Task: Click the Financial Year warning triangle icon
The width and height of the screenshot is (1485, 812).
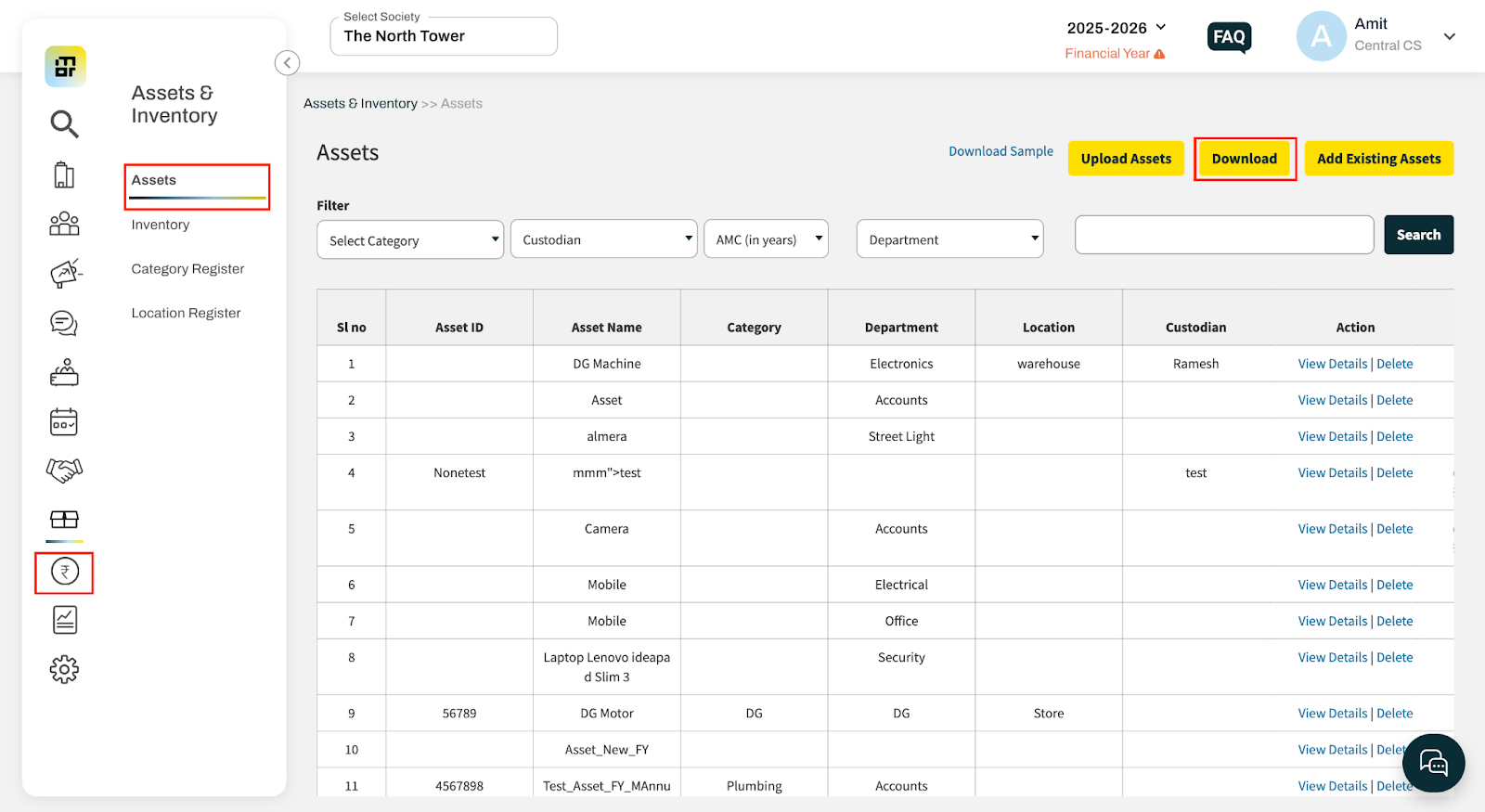Action: (x=1159, y=54)
